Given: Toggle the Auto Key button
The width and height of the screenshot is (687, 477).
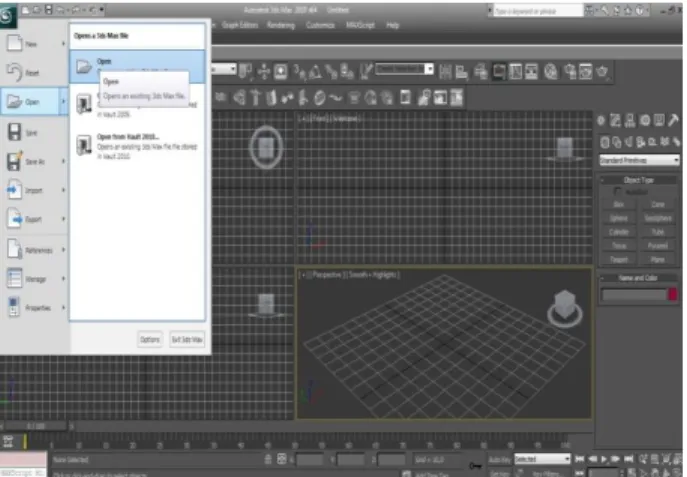Looking at the screenshot, I should [500, 459].
